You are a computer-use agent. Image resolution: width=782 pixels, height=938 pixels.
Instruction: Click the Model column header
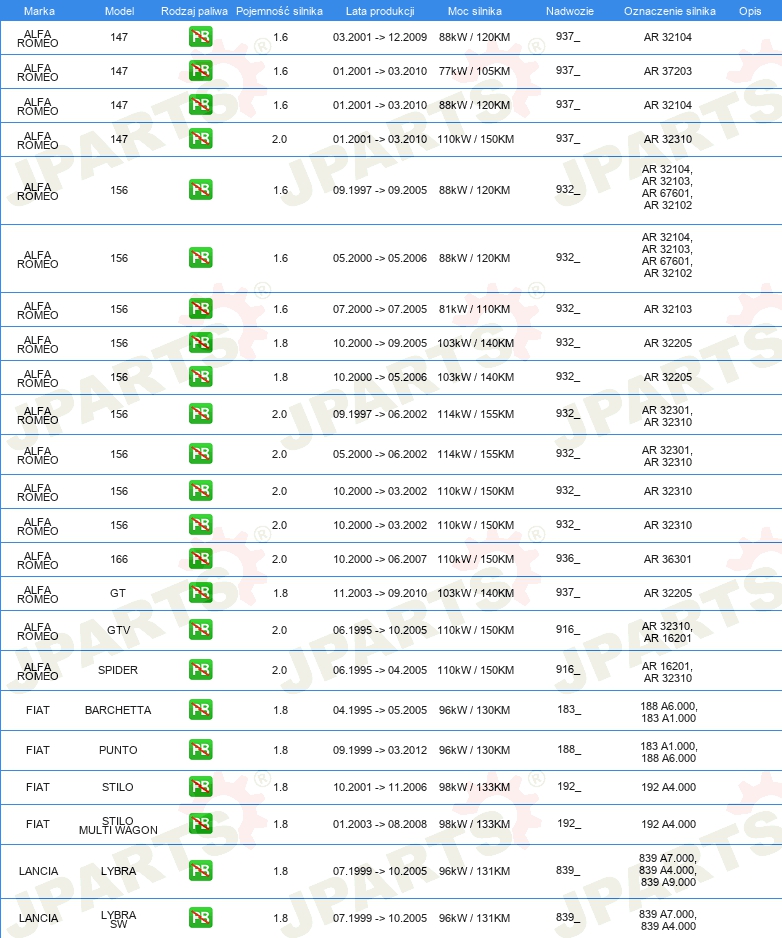(x=119, y=11)
